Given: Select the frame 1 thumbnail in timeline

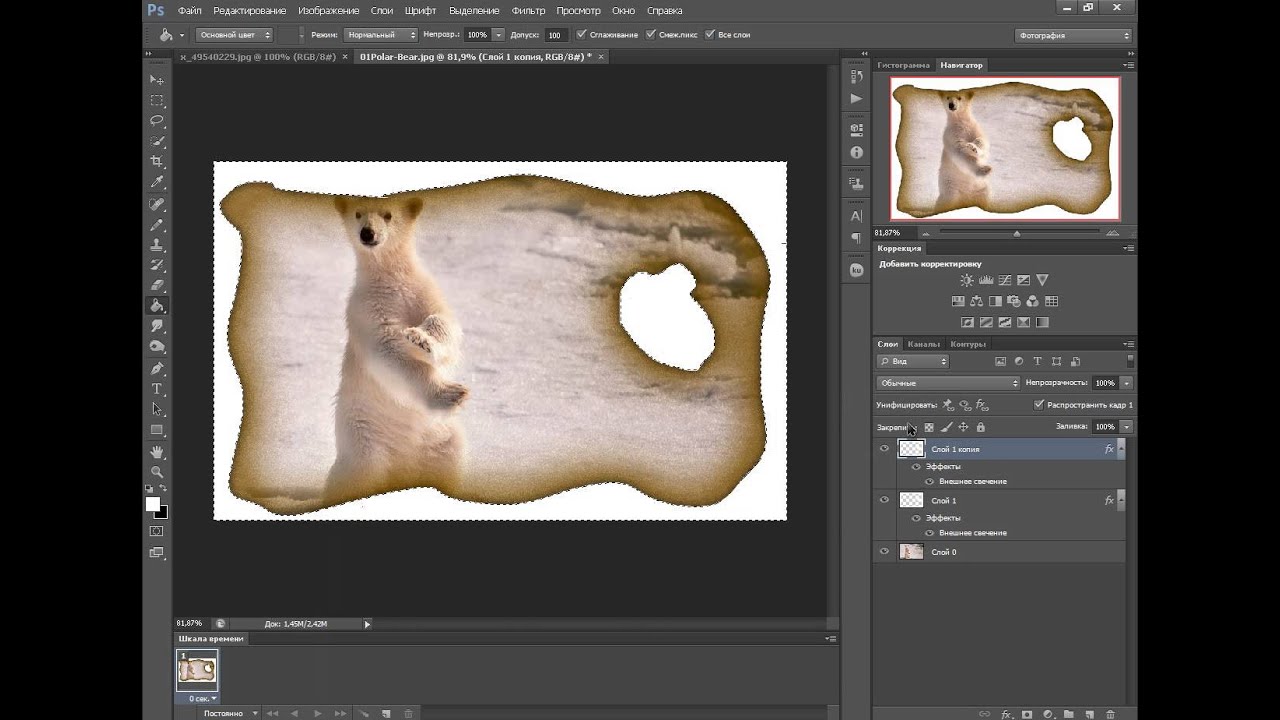Looking at the screenshot, I should 197,670.
